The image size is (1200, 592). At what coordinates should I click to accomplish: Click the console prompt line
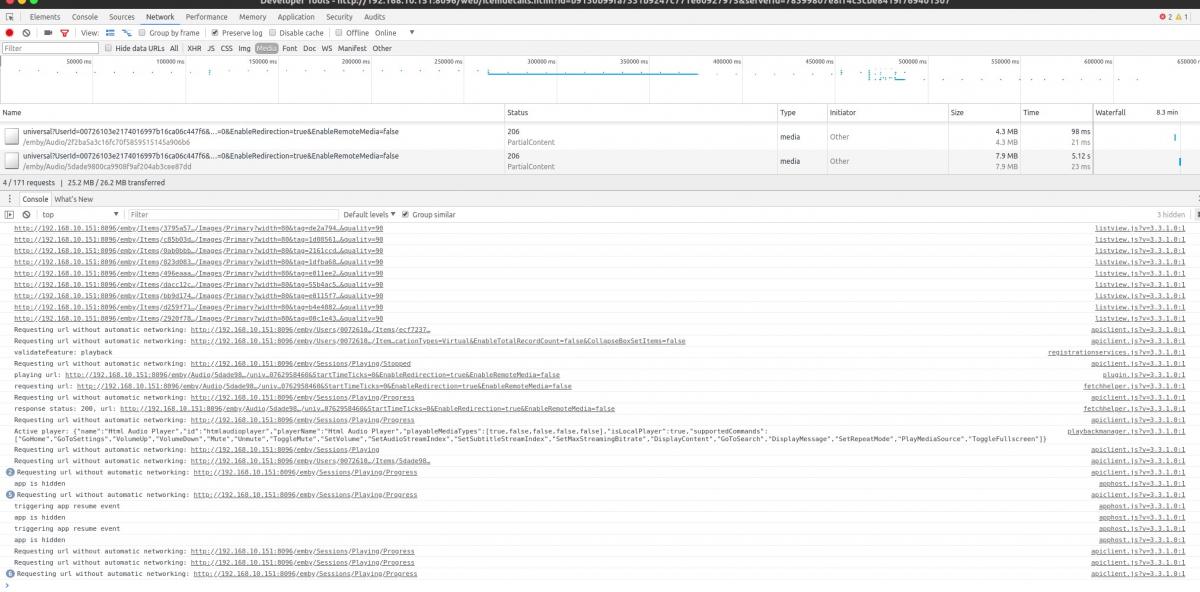point(600,585)
